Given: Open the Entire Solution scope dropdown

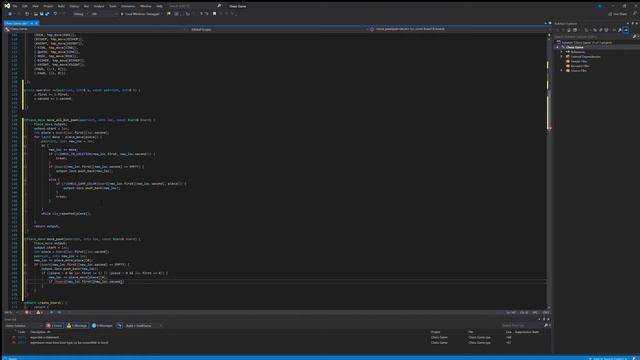Looking at the screenshot, I should pyautogui.click(x=24, y=326).
